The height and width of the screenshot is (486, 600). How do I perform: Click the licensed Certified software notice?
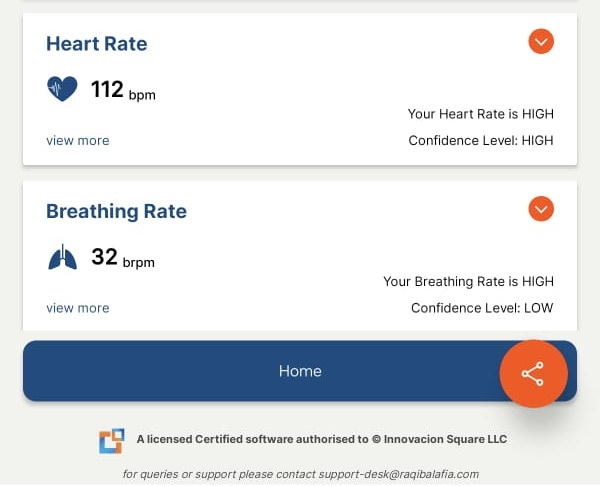click(x=321, y=440)
